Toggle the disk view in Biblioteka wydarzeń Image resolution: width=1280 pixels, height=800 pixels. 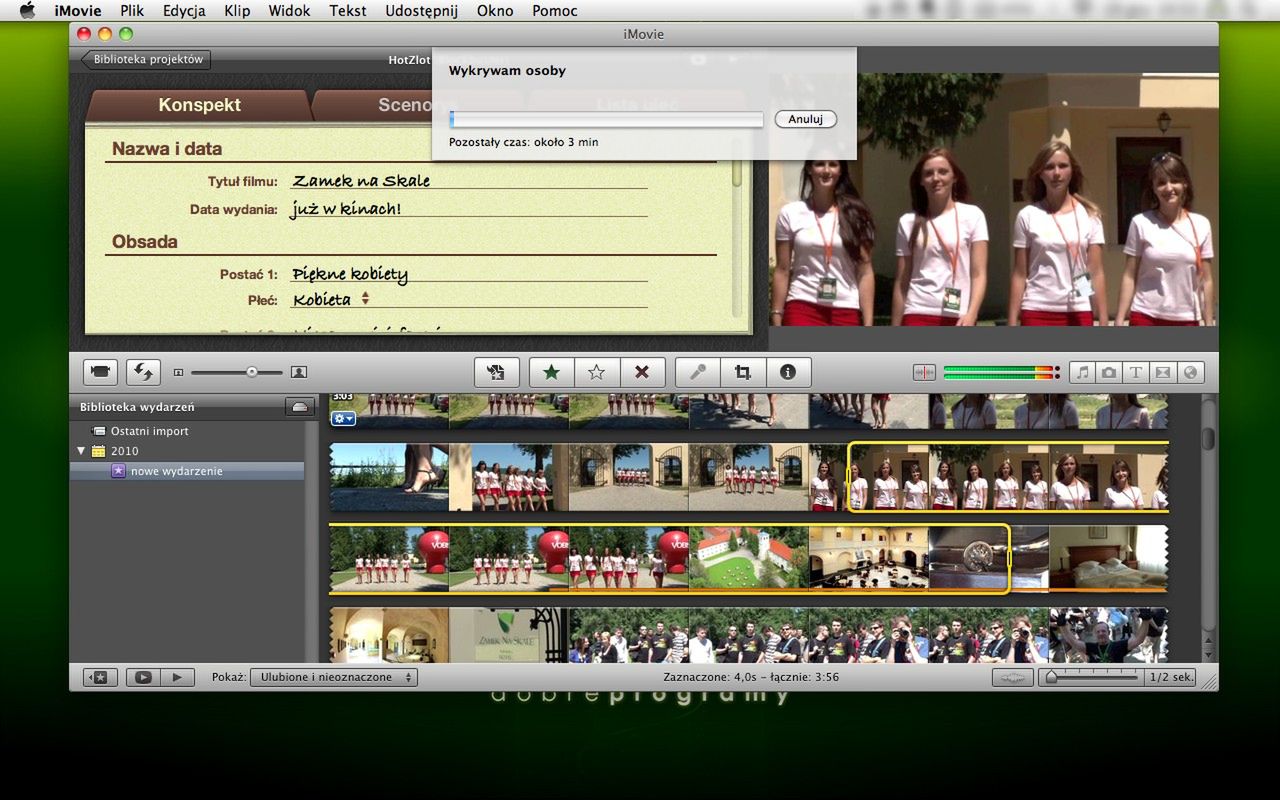pos(299,407)
